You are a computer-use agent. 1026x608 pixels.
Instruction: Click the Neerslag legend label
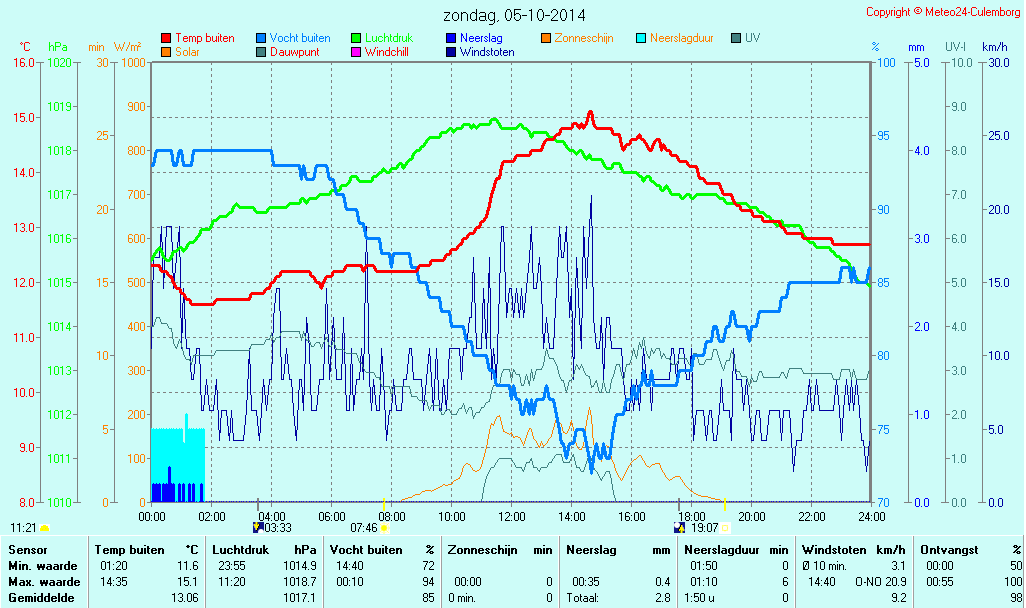[481, 38]
